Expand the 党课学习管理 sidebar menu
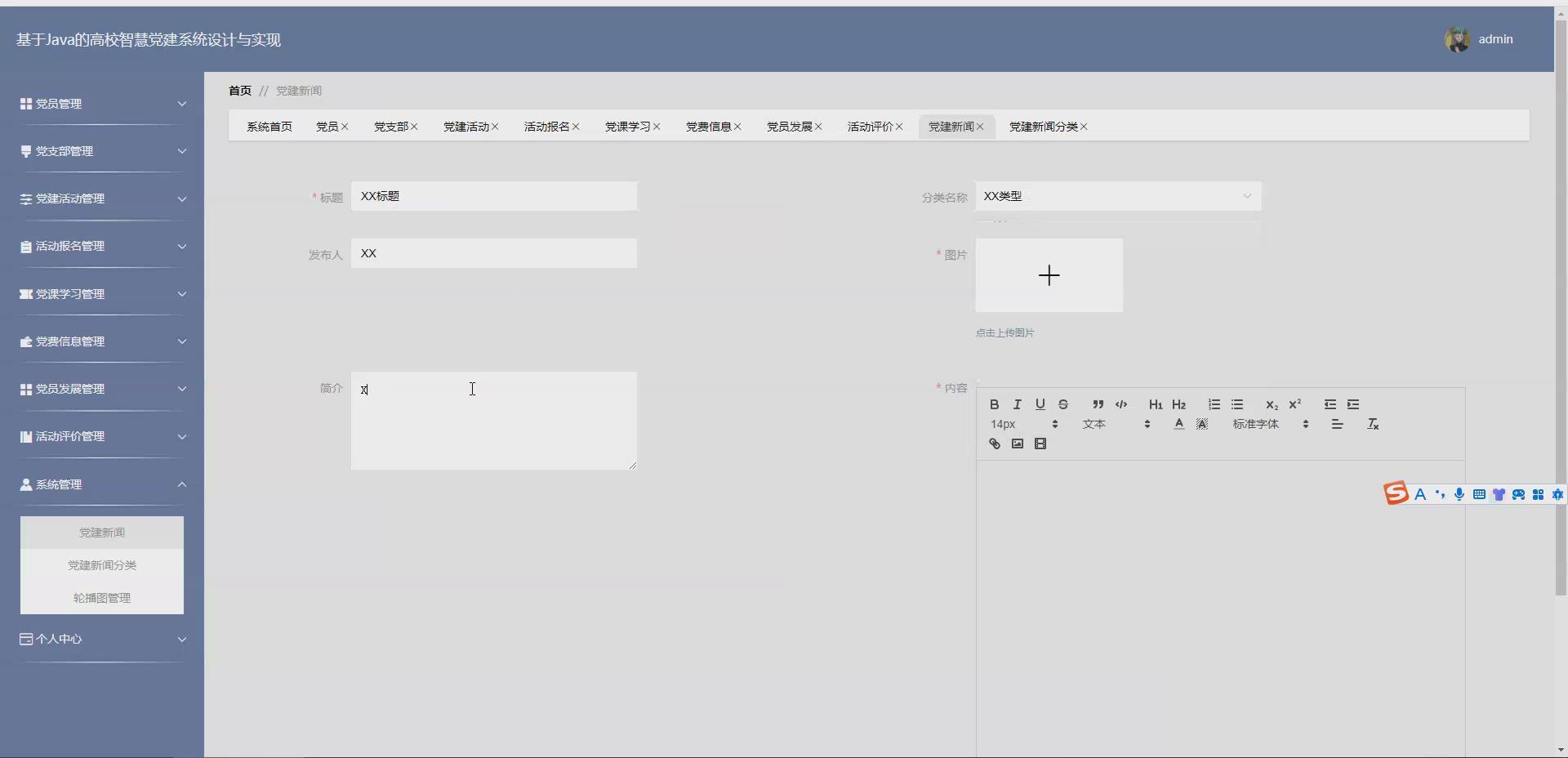The width and height of the screenshot is (1568, 758). 102,294
